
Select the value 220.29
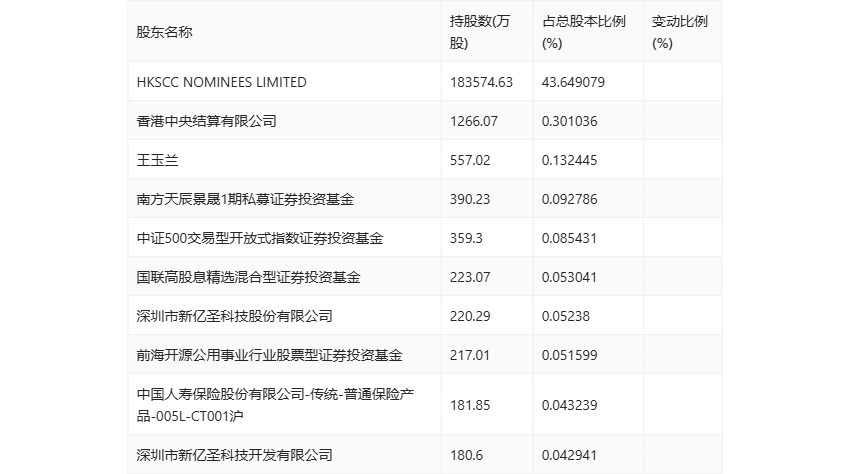(469, 316)
